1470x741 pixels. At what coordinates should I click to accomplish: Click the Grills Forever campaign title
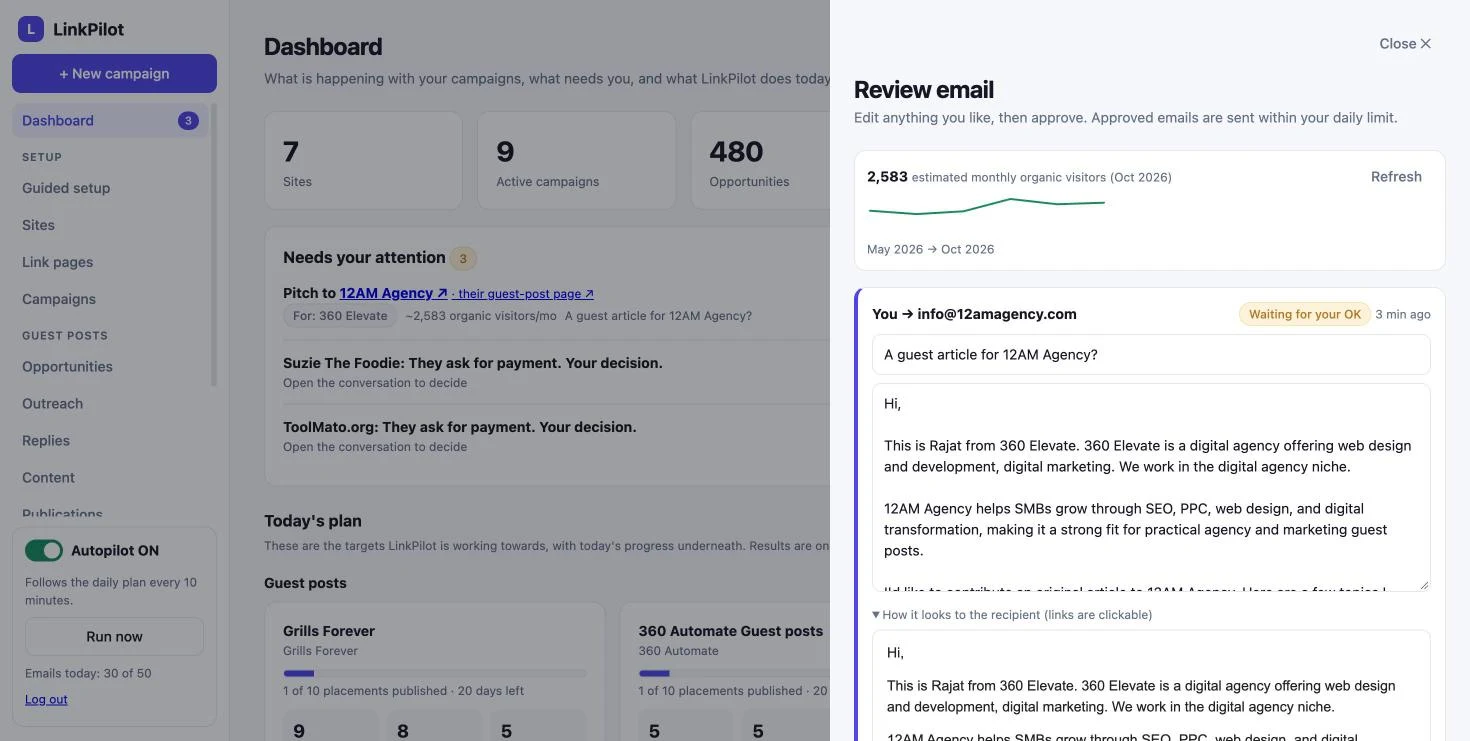[x=329, y=631]
